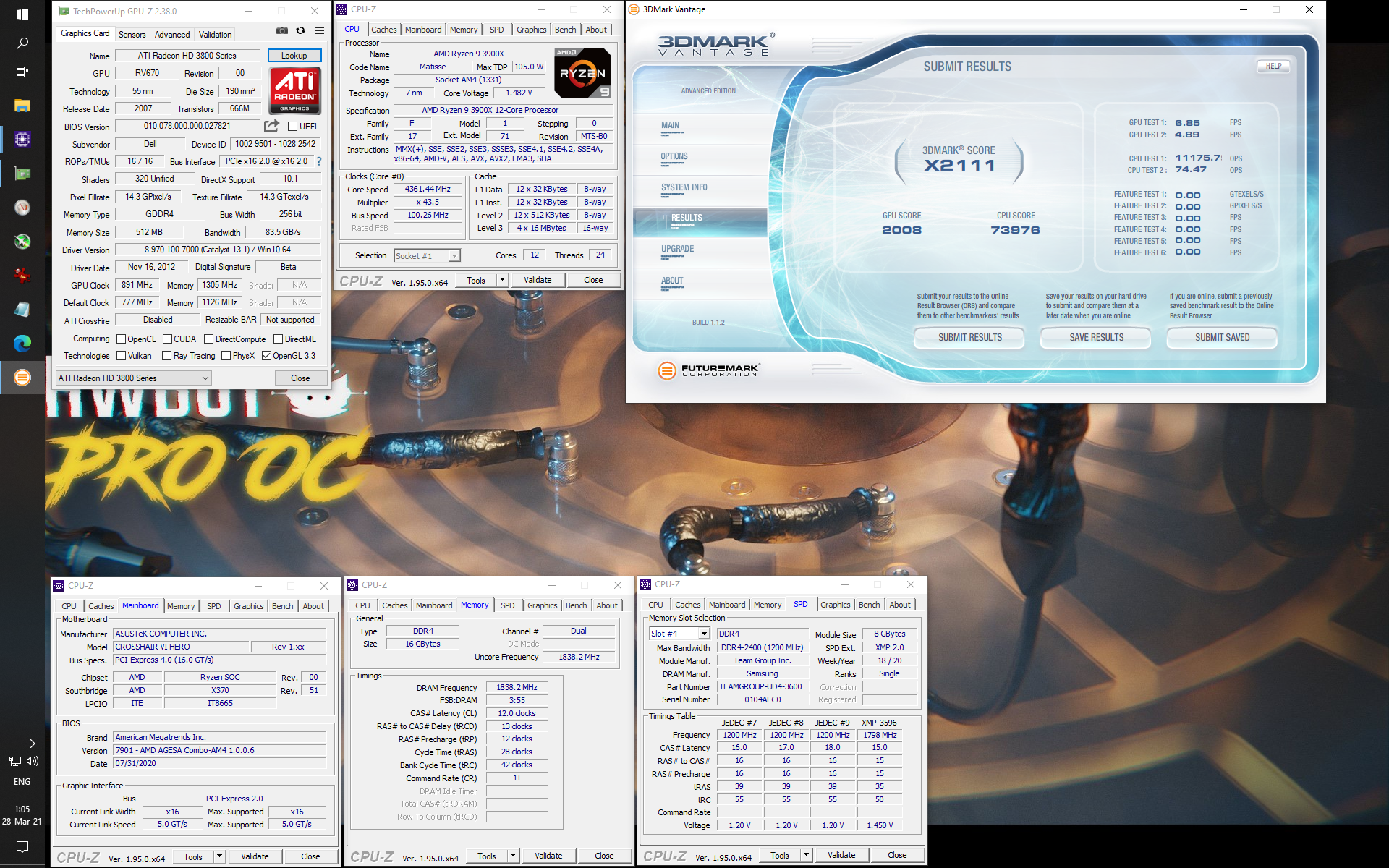Toggle the DirectCompute checkbox
Viewport: 1389px width, 868px height.
coord(208,339)
